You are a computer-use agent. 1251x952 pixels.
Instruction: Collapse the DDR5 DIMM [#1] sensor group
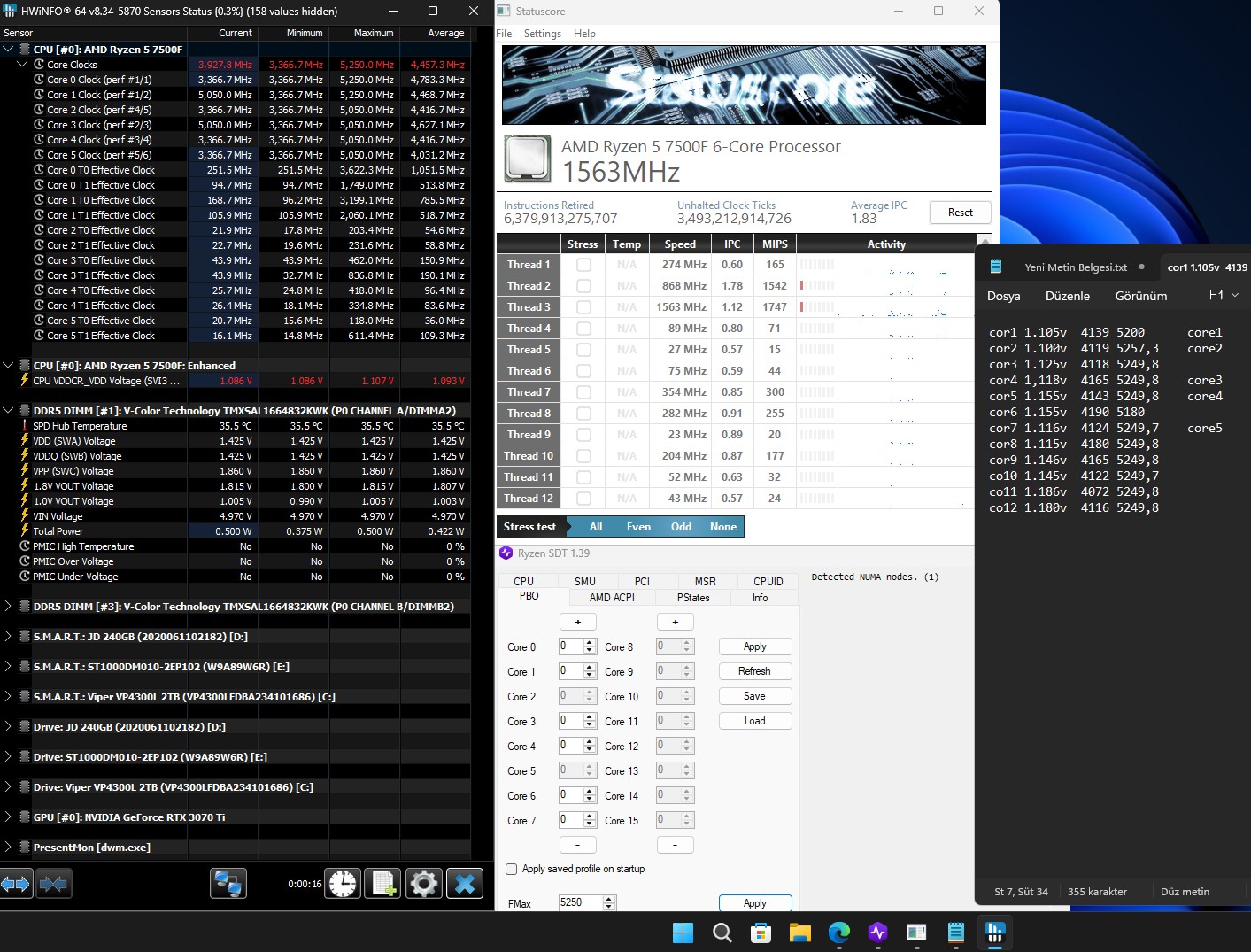pyautogui.click(x=8, y=411)
